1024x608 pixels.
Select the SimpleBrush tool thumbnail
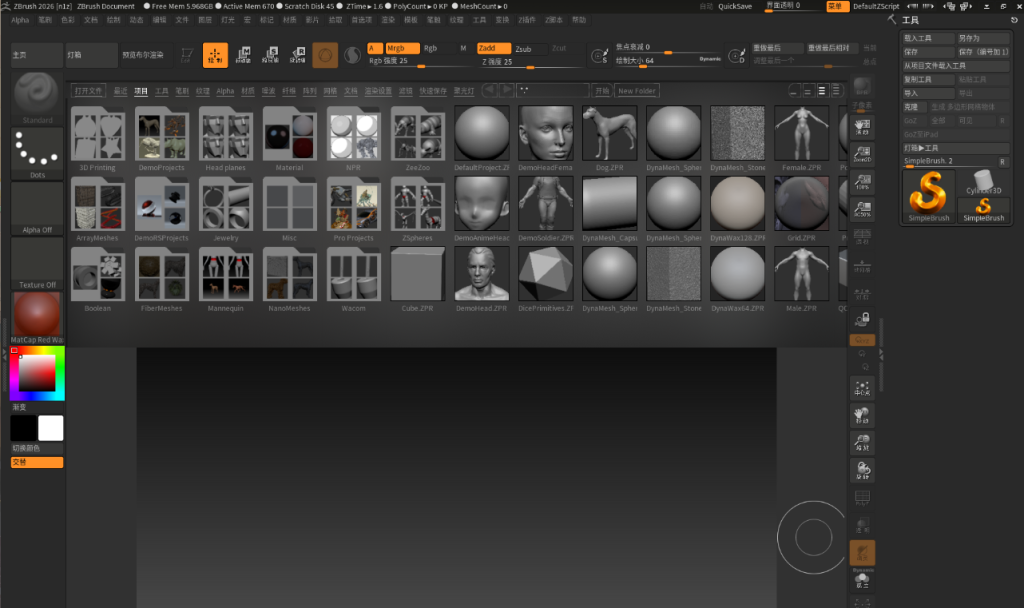click(928, 195)
